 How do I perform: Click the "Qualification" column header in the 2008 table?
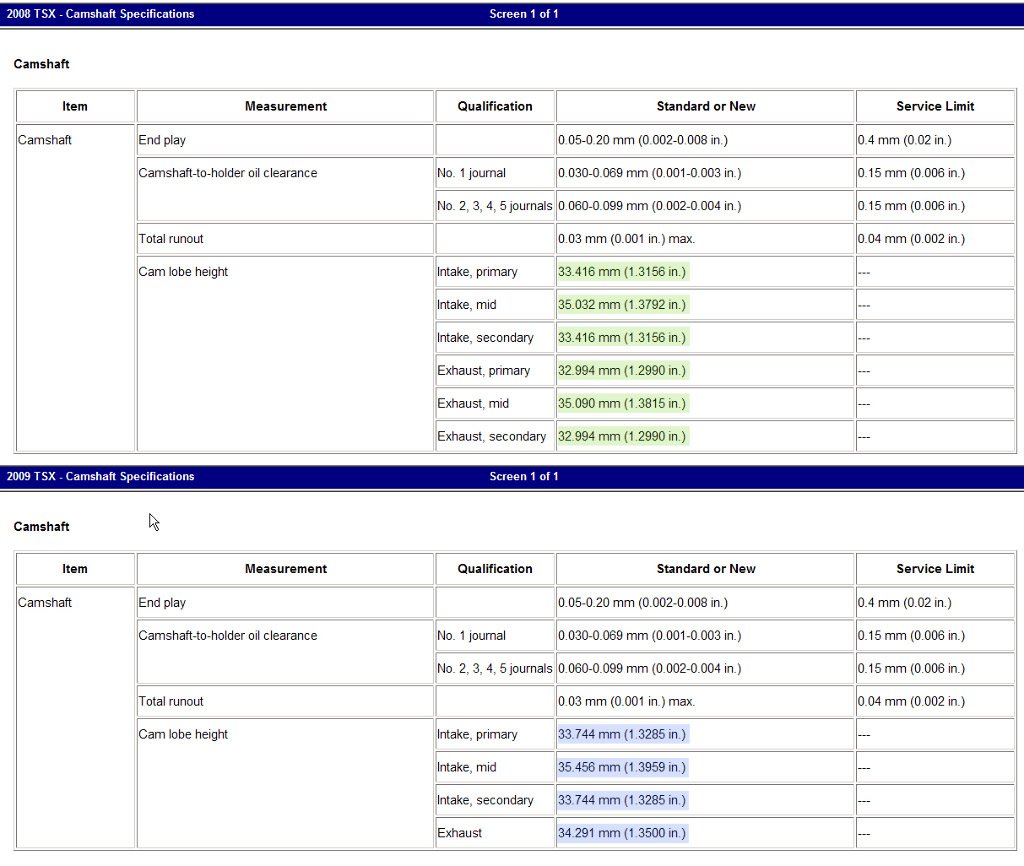click(495, 106)
